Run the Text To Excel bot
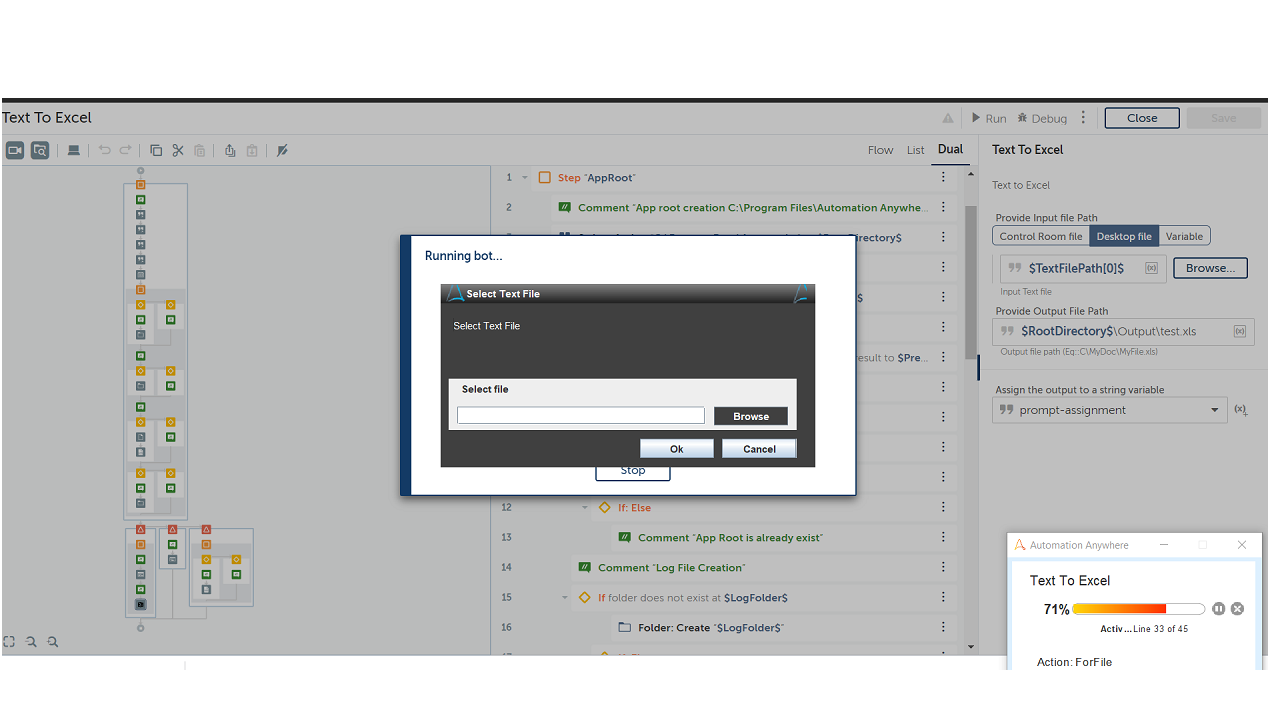This screenshot has height=720, width=1280. click(x=989, y=118)
